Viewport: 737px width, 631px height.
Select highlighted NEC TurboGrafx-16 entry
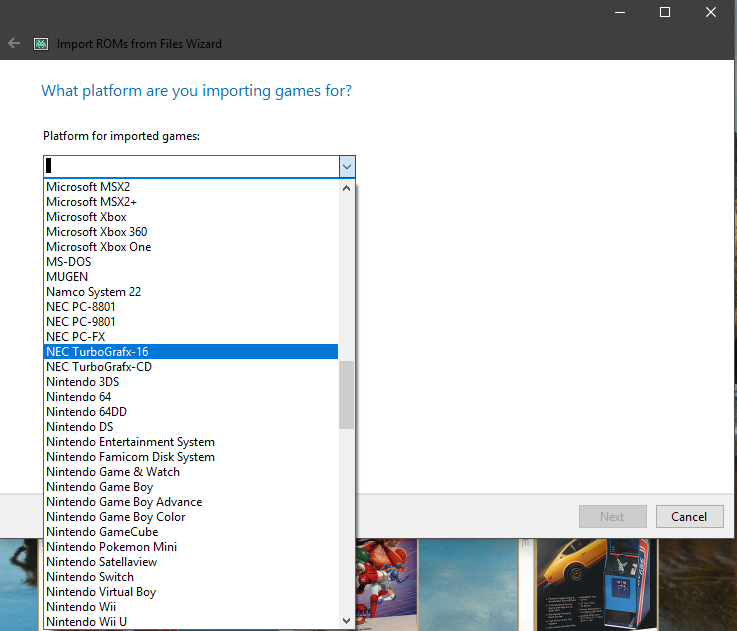tap(191, 352)
